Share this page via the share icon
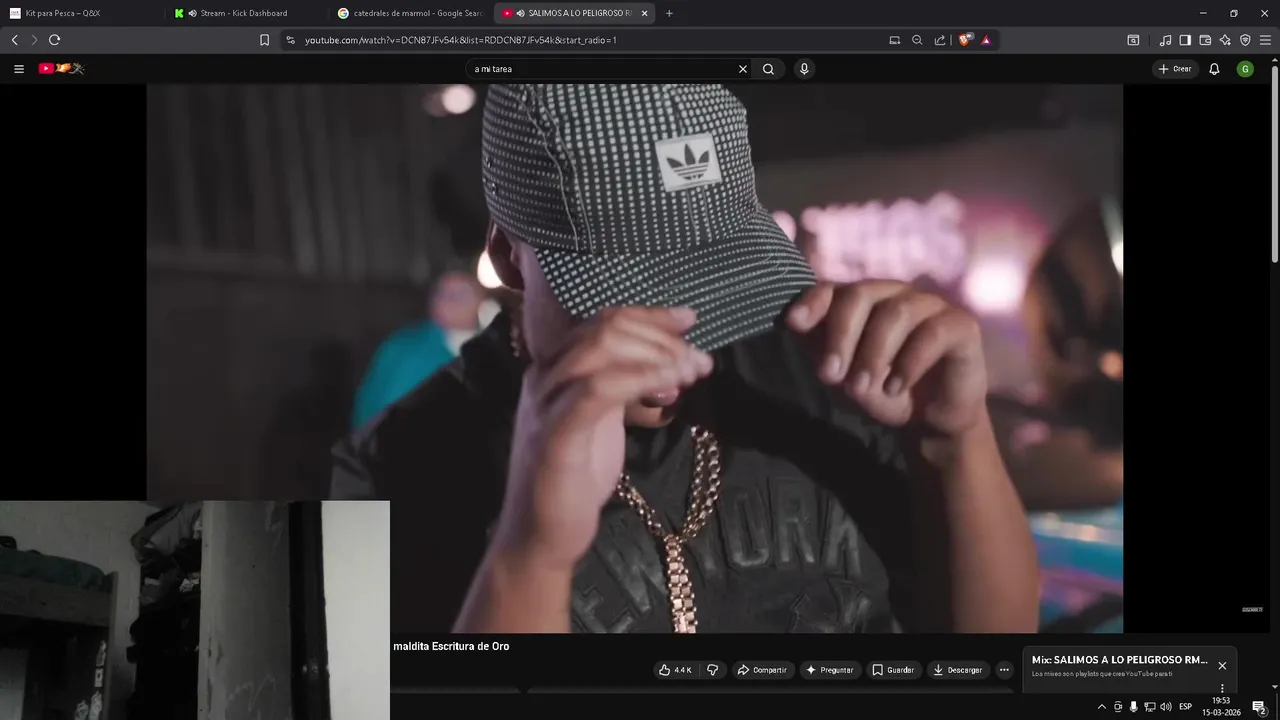Screen dimensions: 1280x720 (x=939, y=40)
